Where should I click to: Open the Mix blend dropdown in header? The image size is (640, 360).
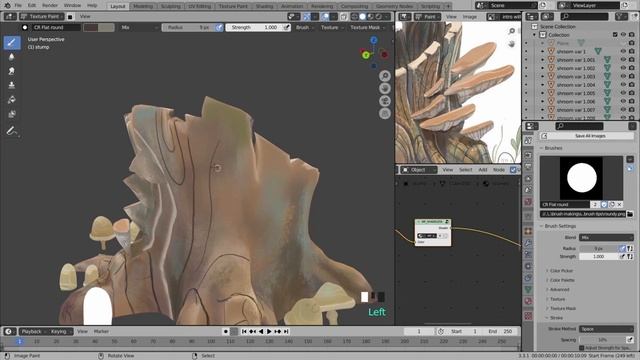point(139,27)
